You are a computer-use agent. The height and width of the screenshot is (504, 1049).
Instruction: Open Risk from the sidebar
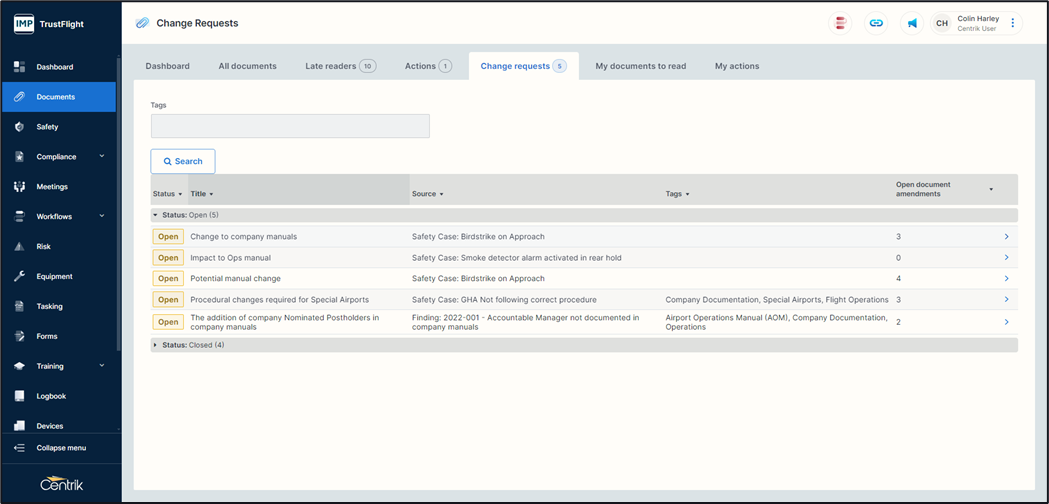(43, 246)
